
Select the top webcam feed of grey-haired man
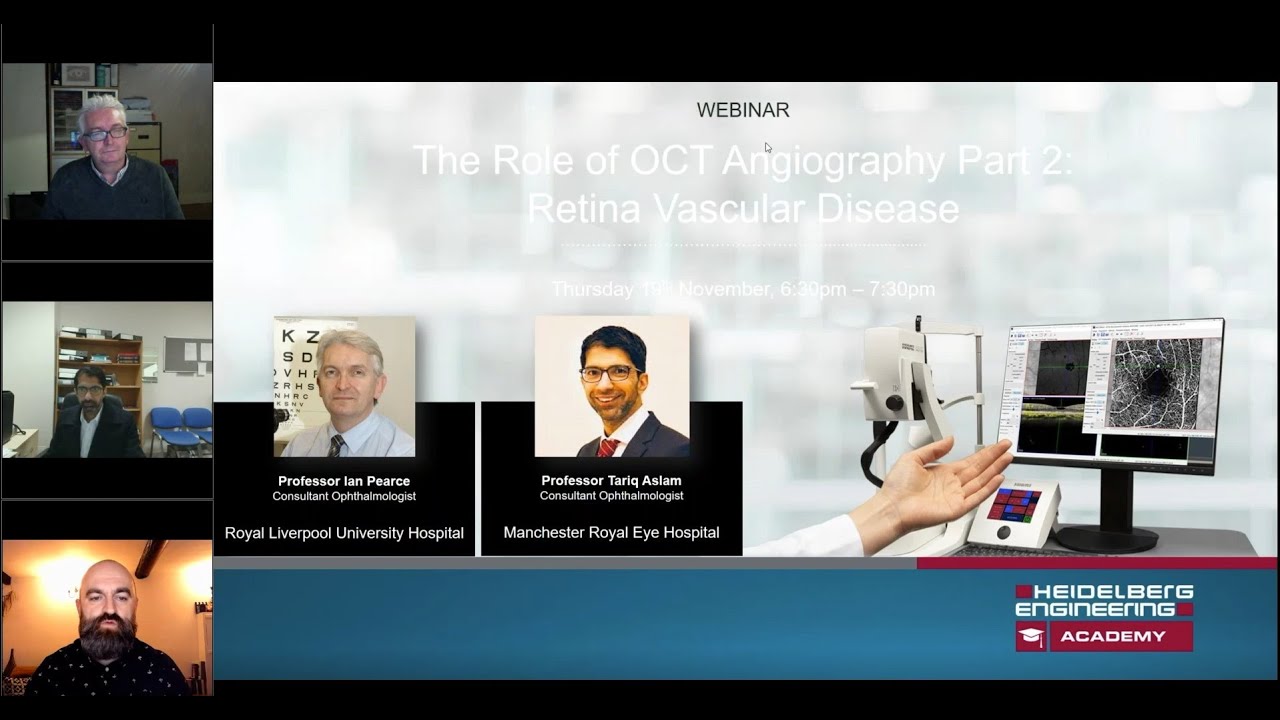[x=107, y=141]
